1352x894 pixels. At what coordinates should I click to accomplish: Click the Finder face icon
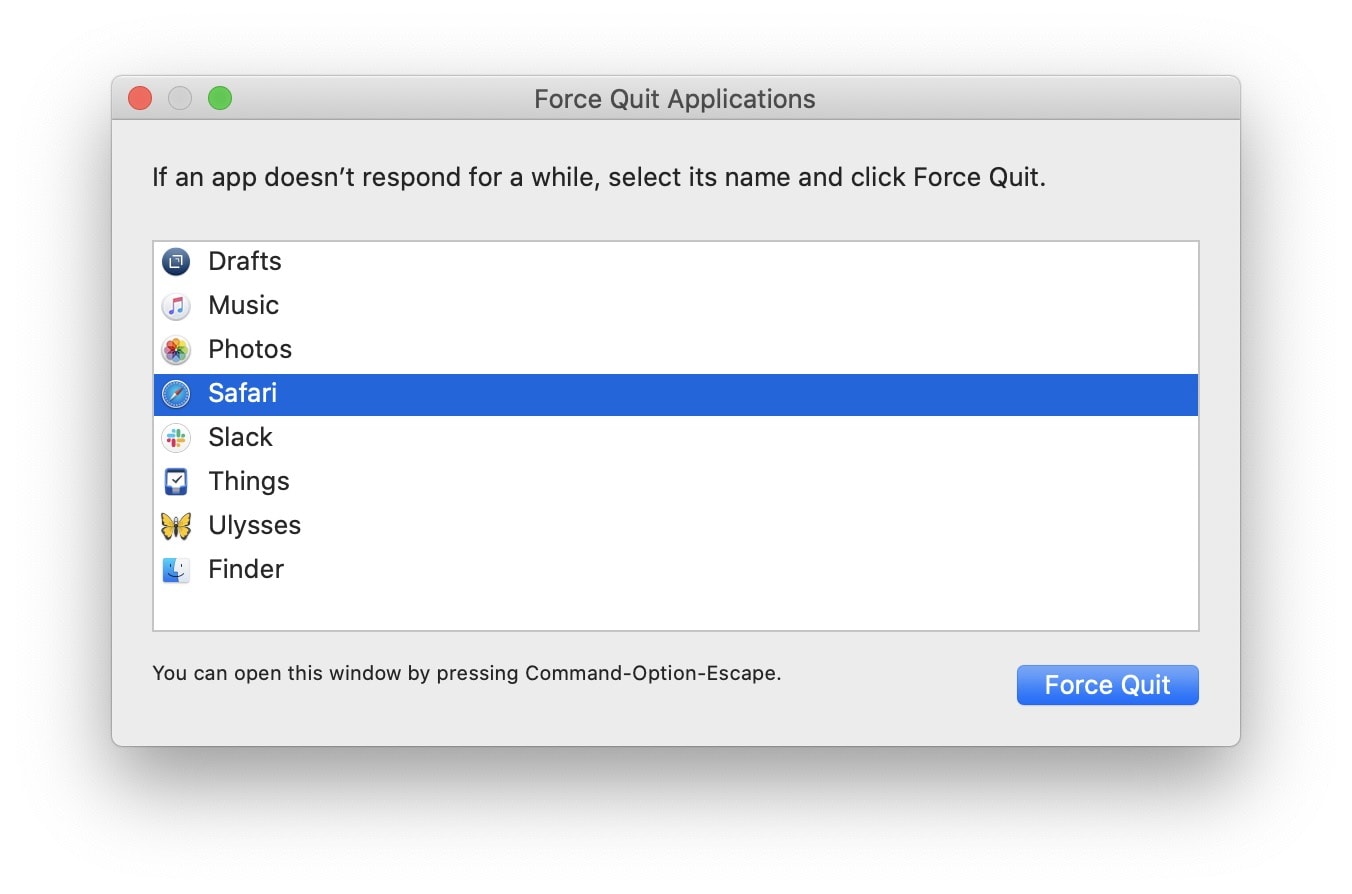pyautogui.click(x=176, y=570)
